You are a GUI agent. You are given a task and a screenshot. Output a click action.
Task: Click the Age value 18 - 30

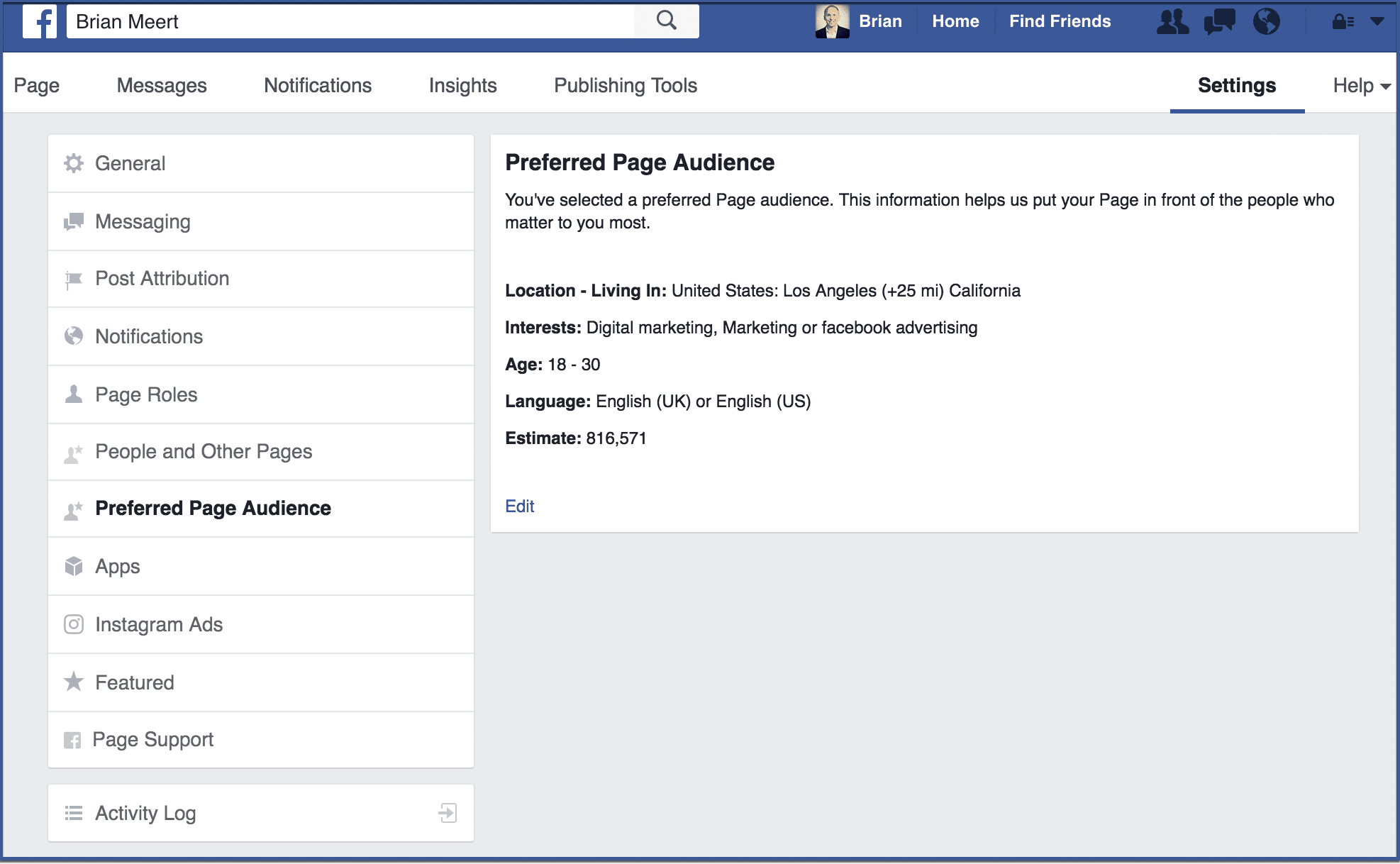(574, 365)
